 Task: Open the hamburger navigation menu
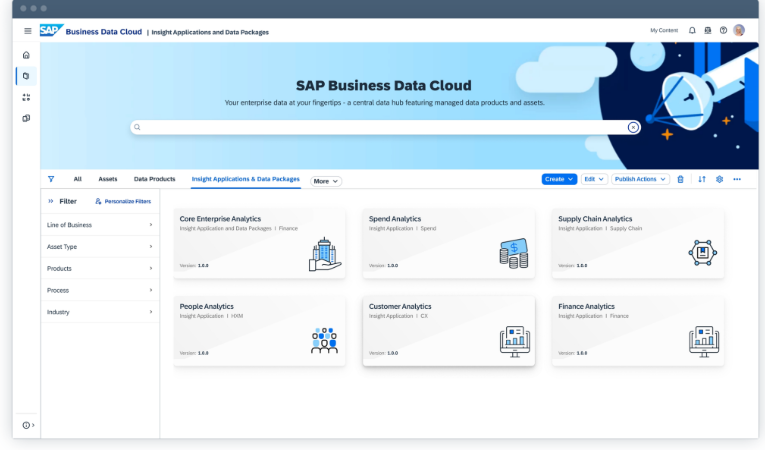click(28, 31)
